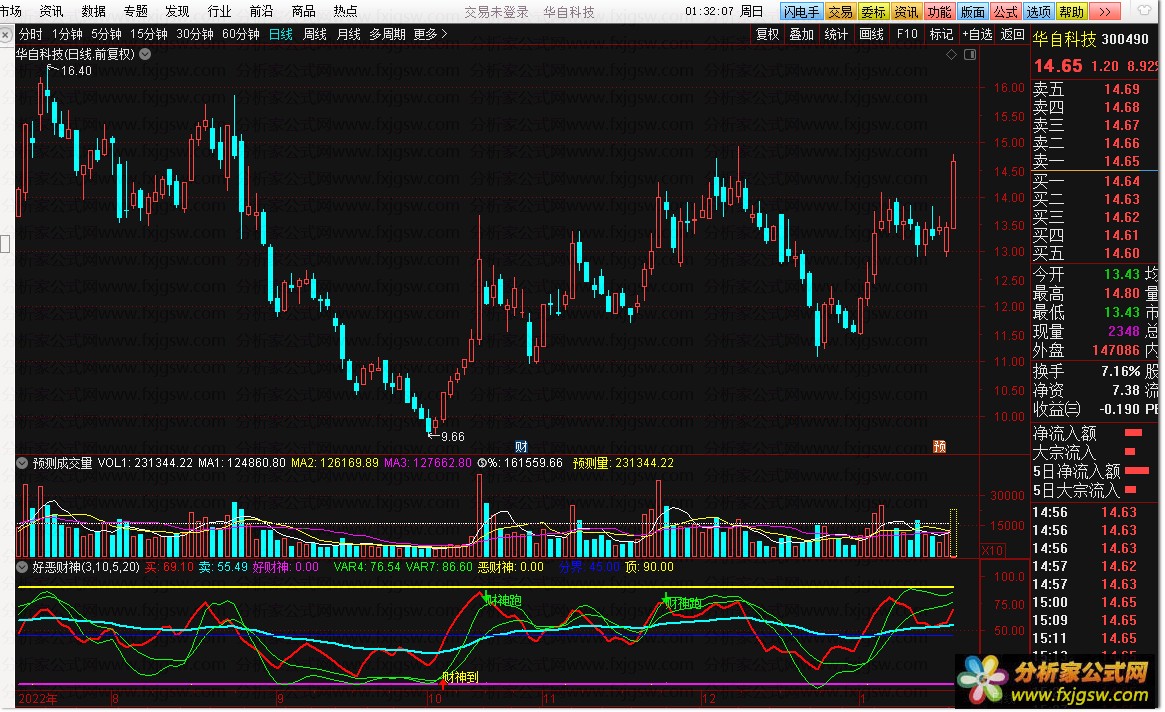Viewport: 1165px width, 712px height.
Task: Open the 多周期 multi-period view
Action: [387, 34]
